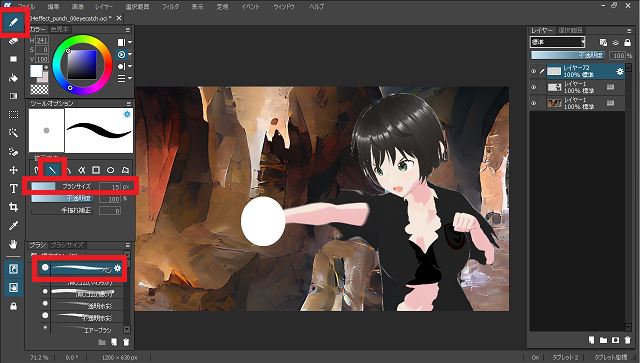The height and width of the screenshot is (363, 640).
Task: Expand color wheel mode dropdown arrow
Action: click(130, 54)
